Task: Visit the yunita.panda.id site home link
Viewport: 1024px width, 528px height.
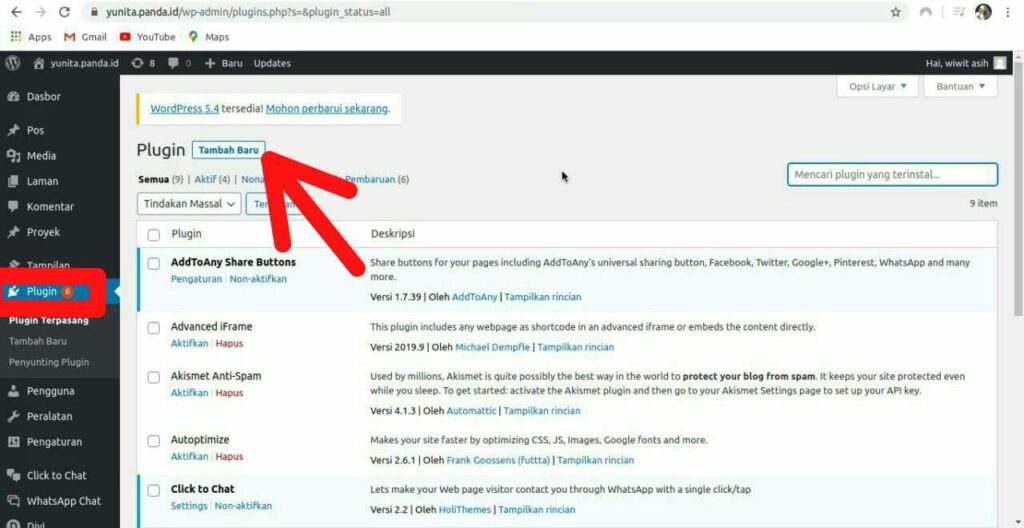Action: pos(76,63)
